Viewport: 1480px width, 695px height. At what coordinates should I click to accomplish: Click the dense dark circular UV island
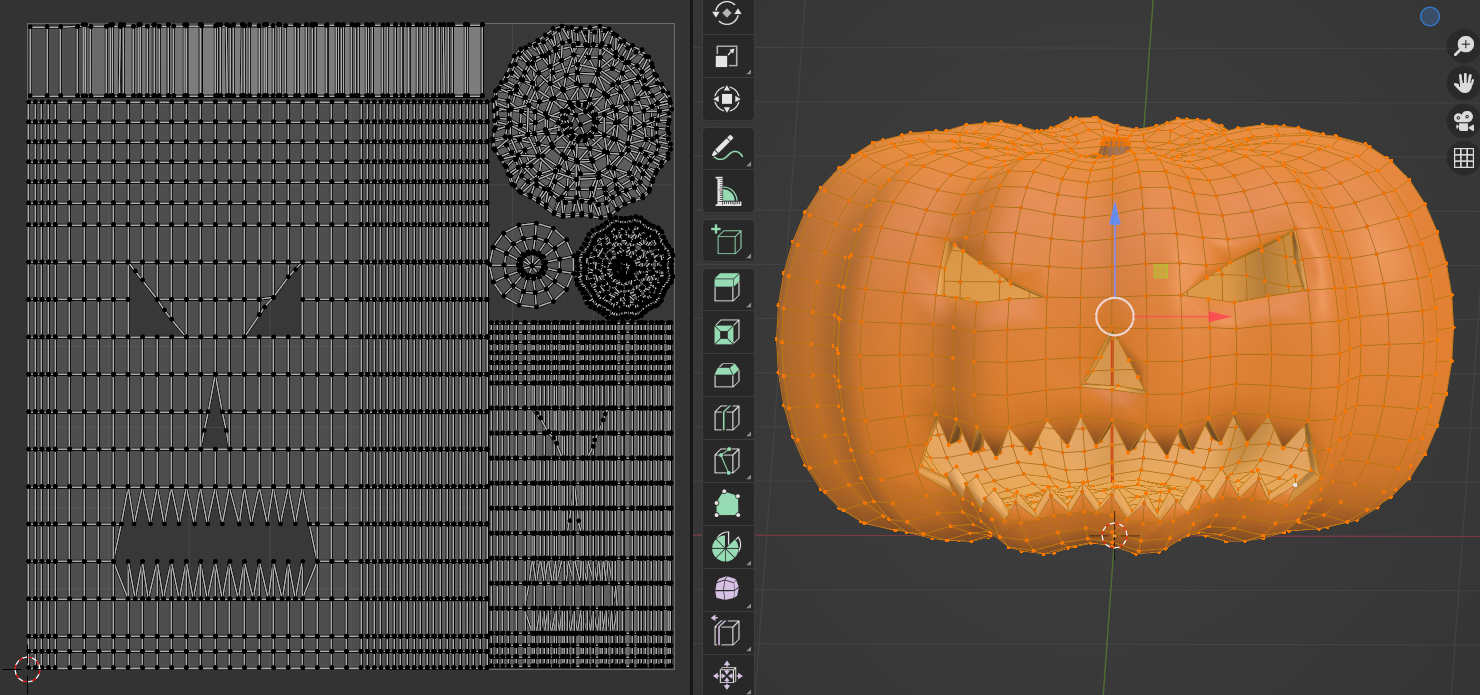(x=625, y=267)
